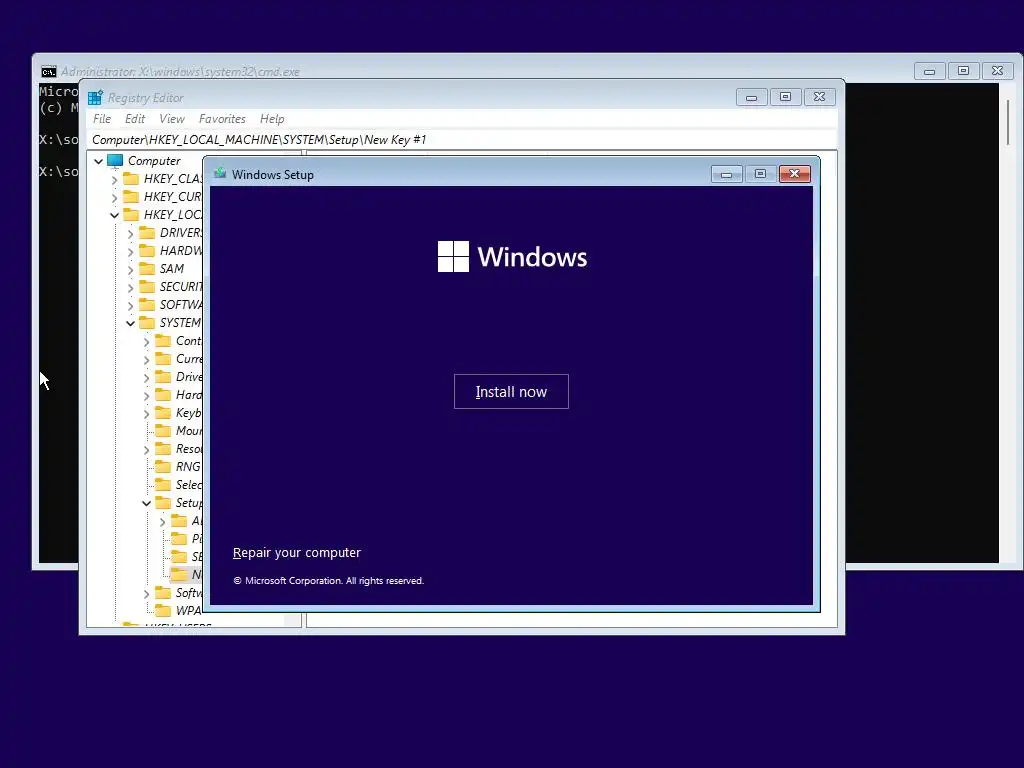Select the Software subkey folder under SYSTEM

pyautogui.click(x=163, y=592)
